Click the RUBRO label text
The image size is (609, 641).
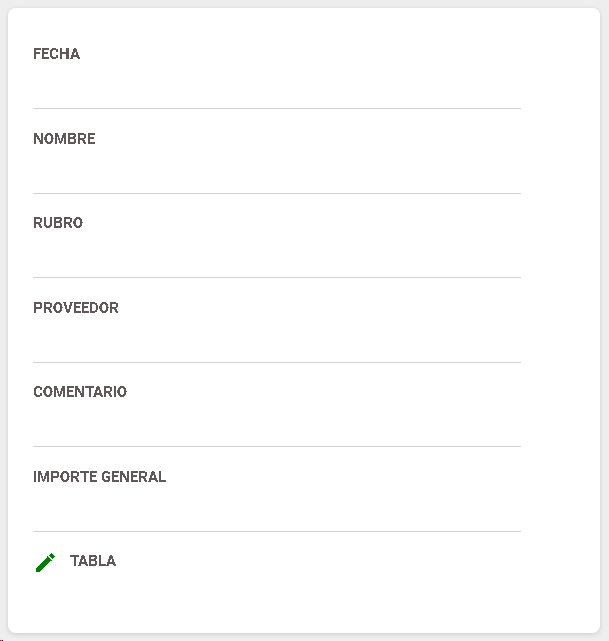tap(58, 223)
